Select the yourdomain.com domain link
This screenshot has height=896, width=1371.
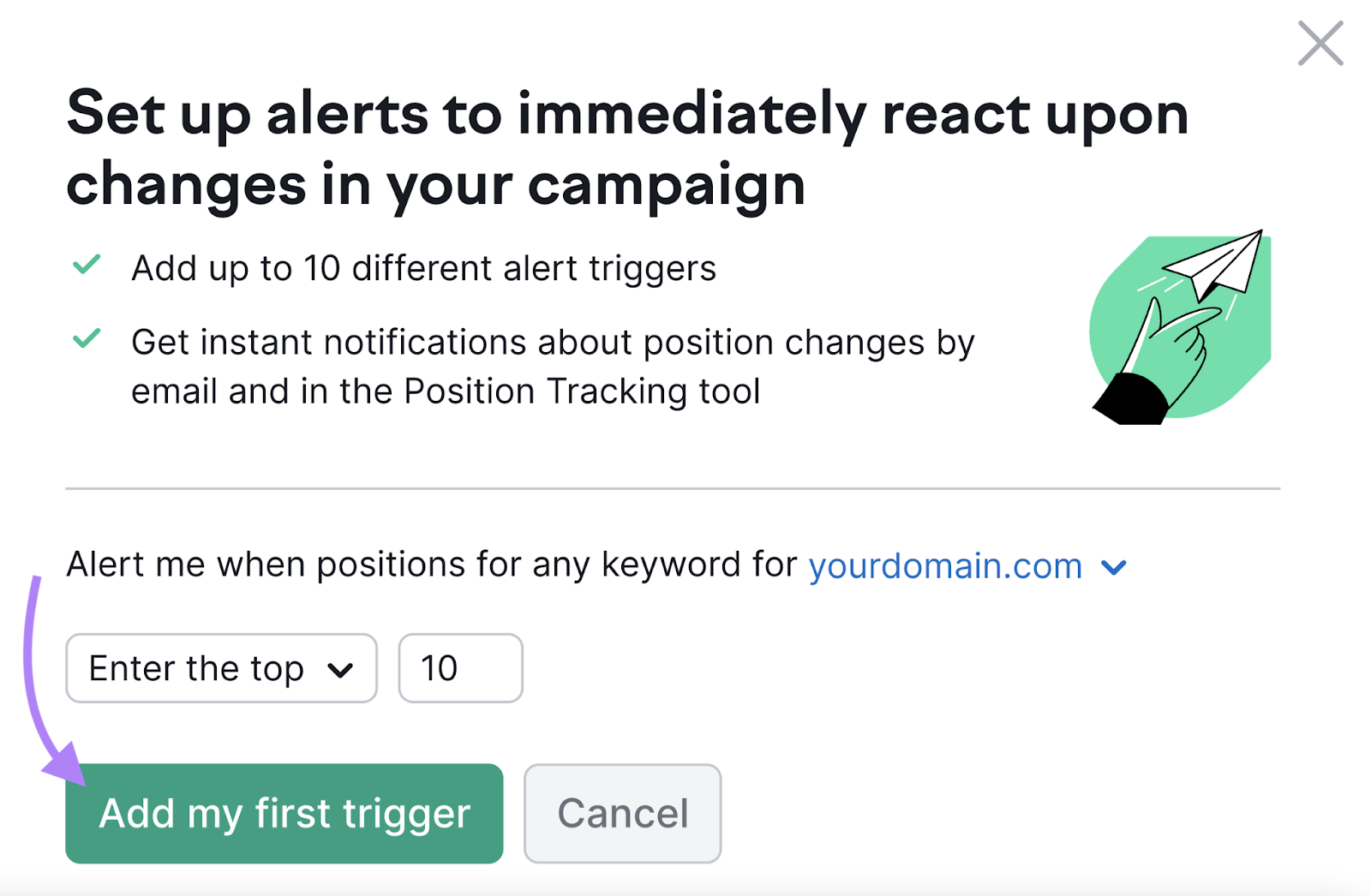944,565
